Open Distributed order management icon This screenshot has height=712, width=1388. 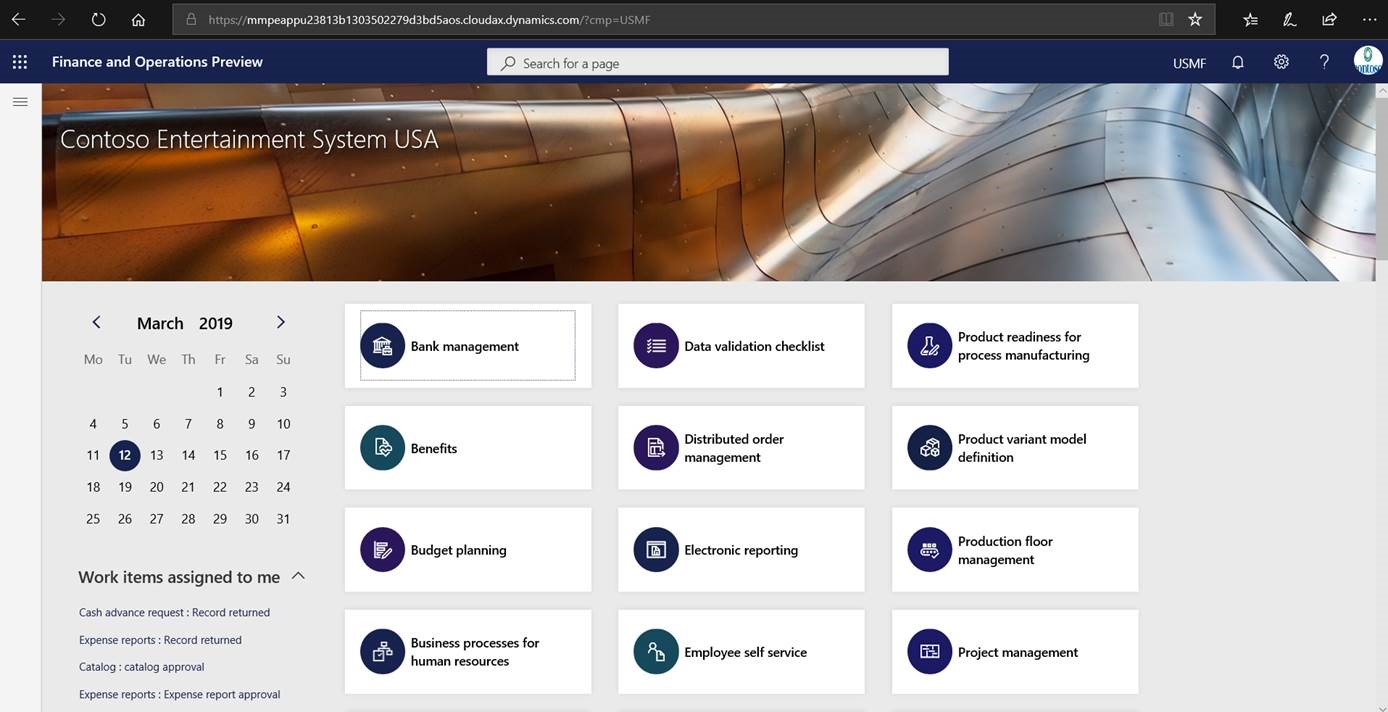656,448
